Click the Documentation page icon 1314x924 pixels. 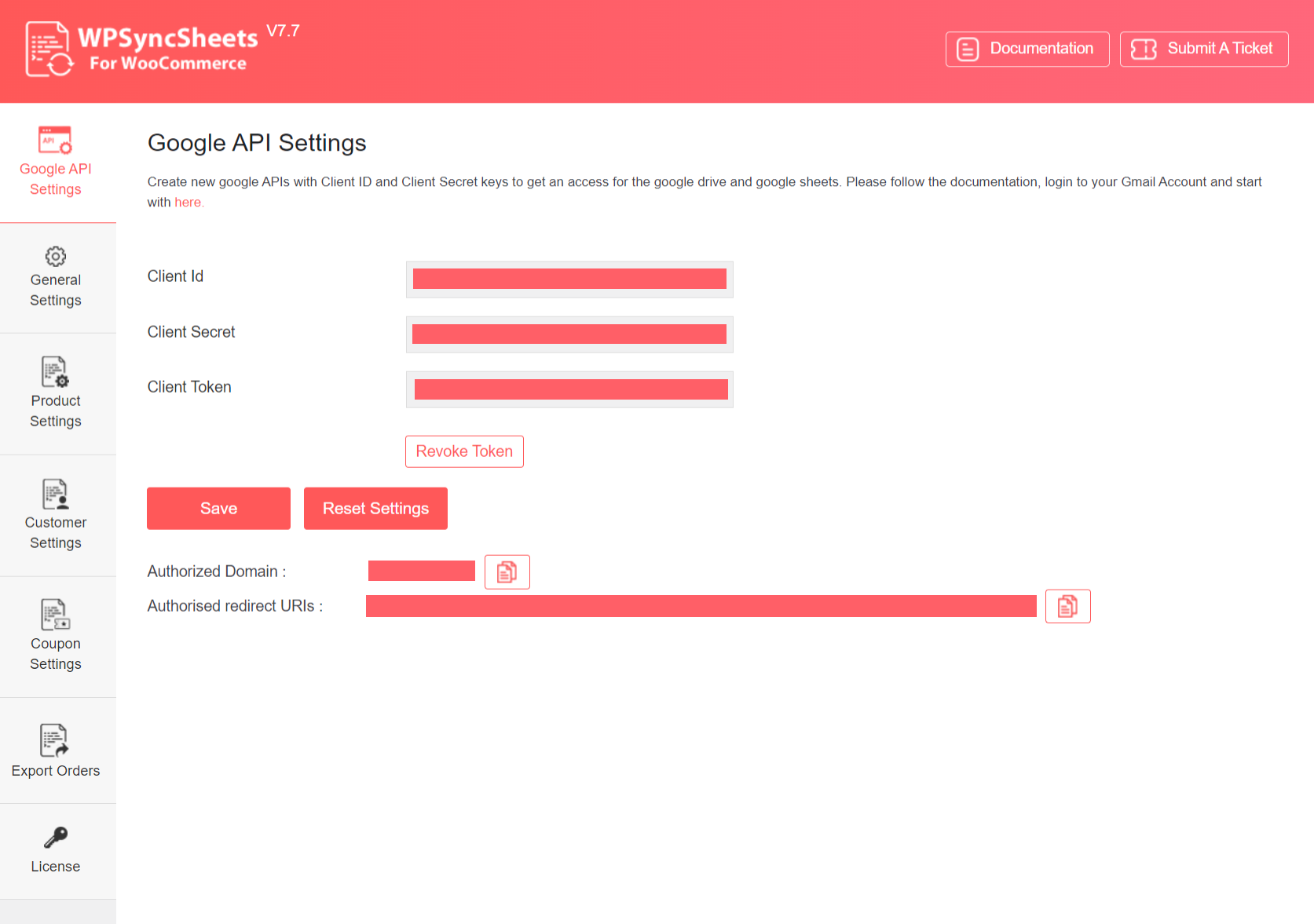click(x=968, y=49)
